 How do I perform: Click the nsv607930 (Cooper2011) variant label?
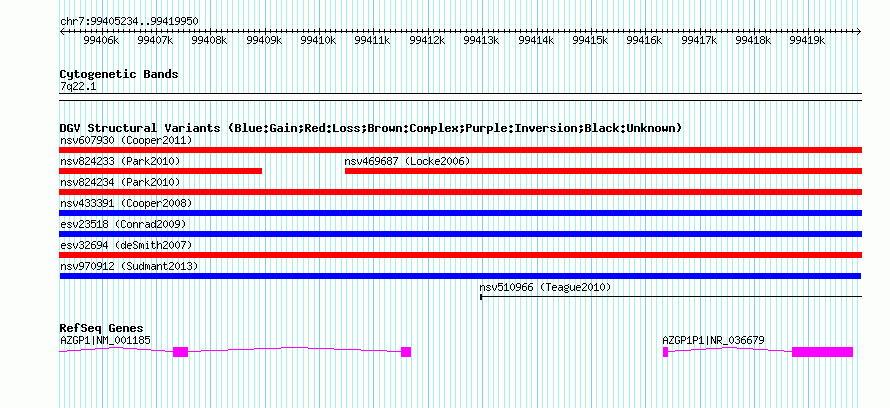point(126,140)
